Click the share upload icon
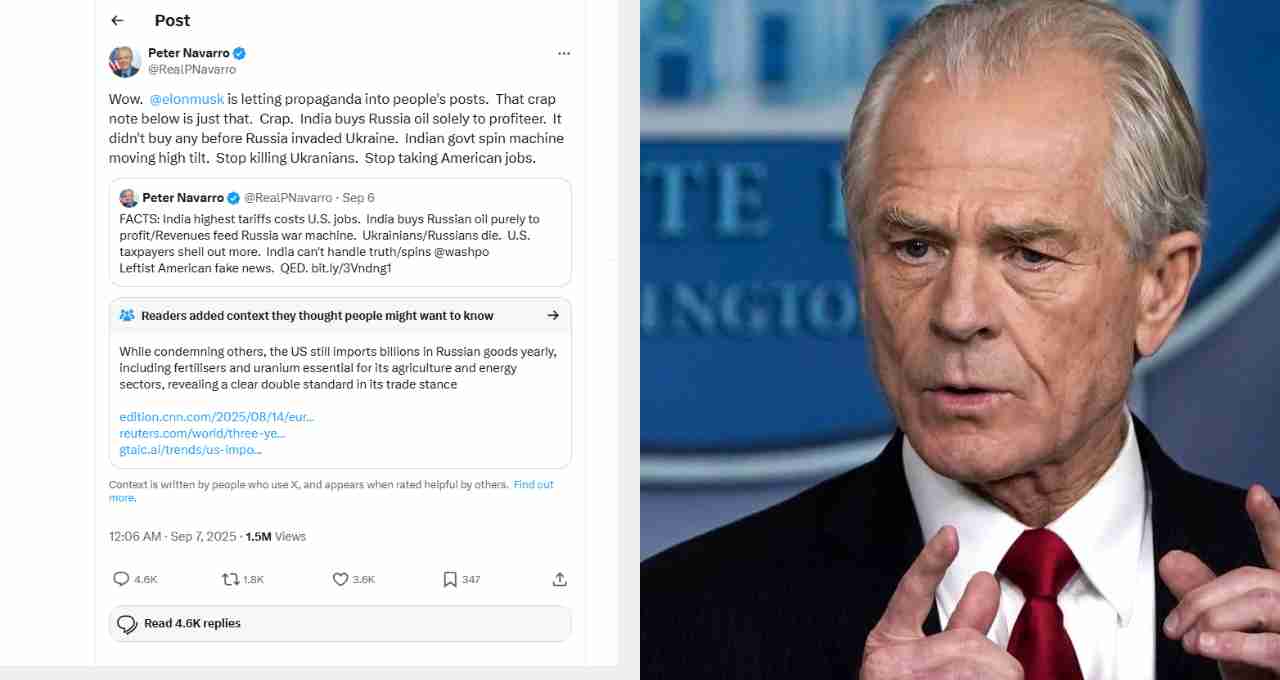Image resolution: width=1280 pixels, height=680 pixels. click(560, 579)
